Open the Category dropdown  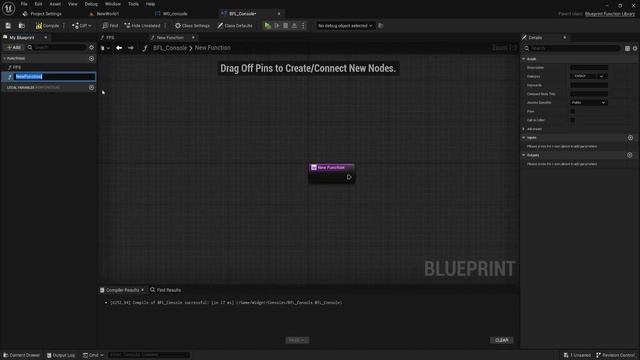(589, 76)
